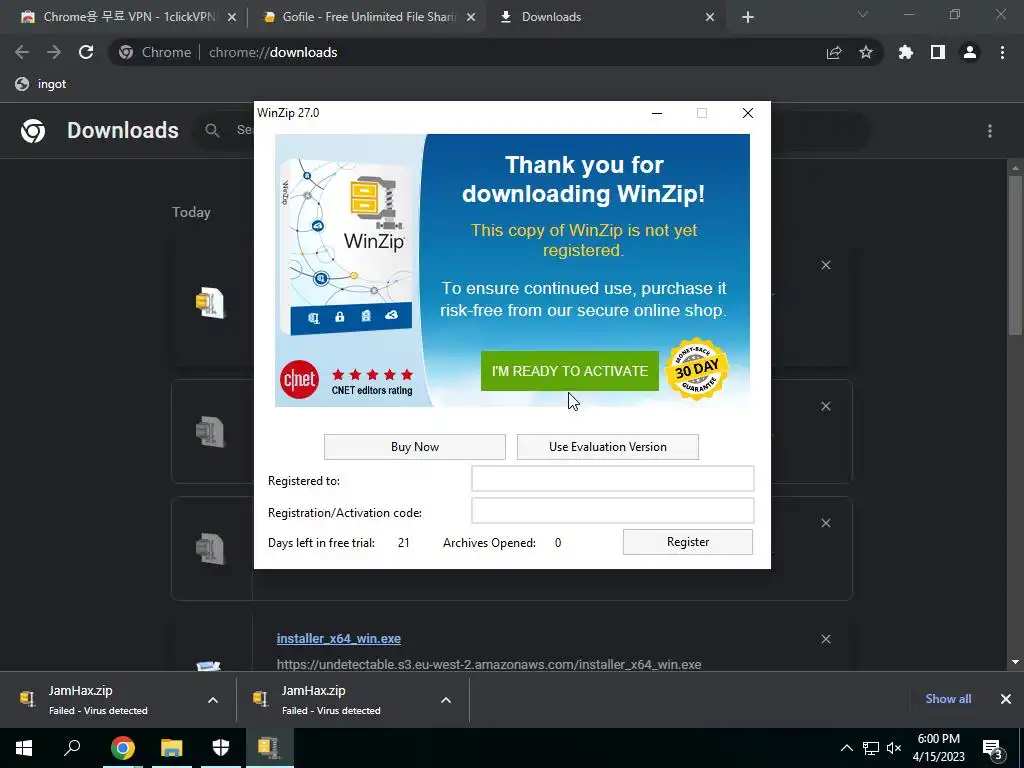
Task: Expand second JamHax.zip download options
Action: click(446, 700)
